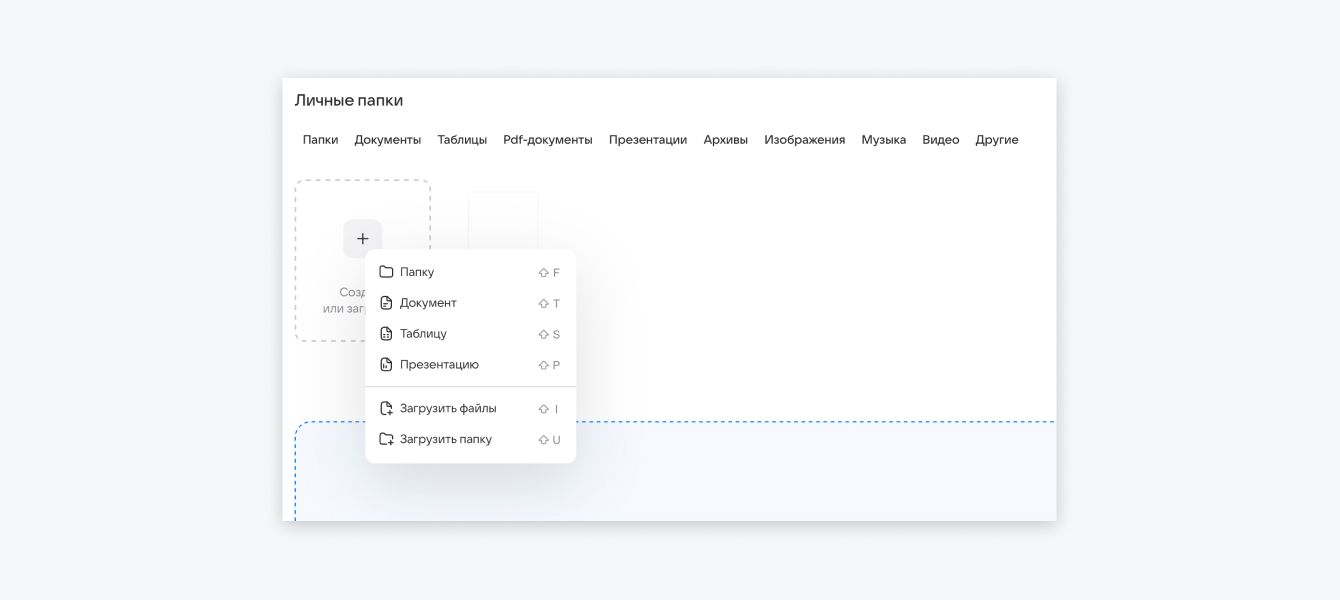Show the Презентации tab

click(647, 140)
